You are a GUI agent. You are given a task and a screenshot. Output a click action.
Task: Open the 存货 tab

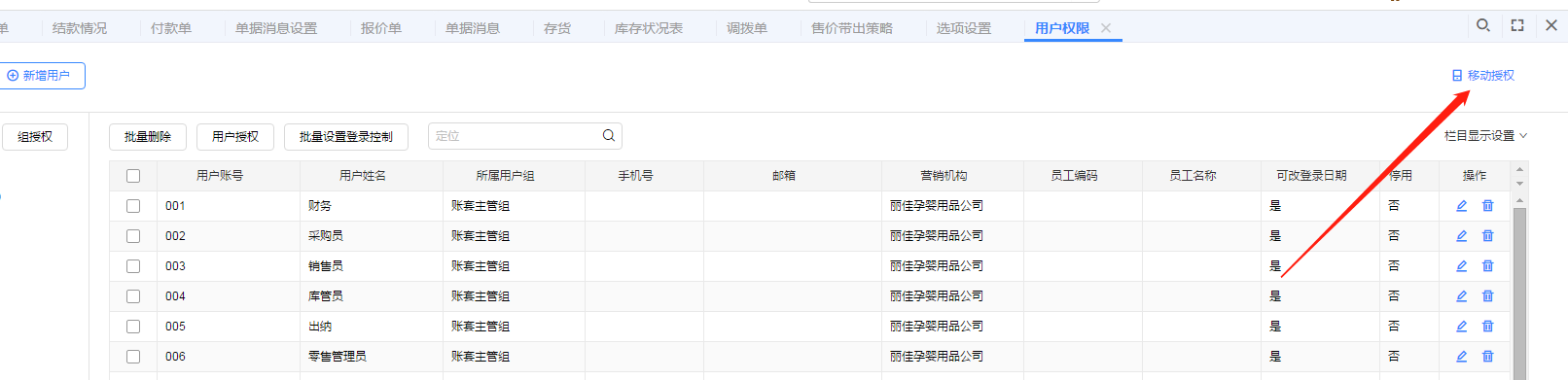coord(557,28)
